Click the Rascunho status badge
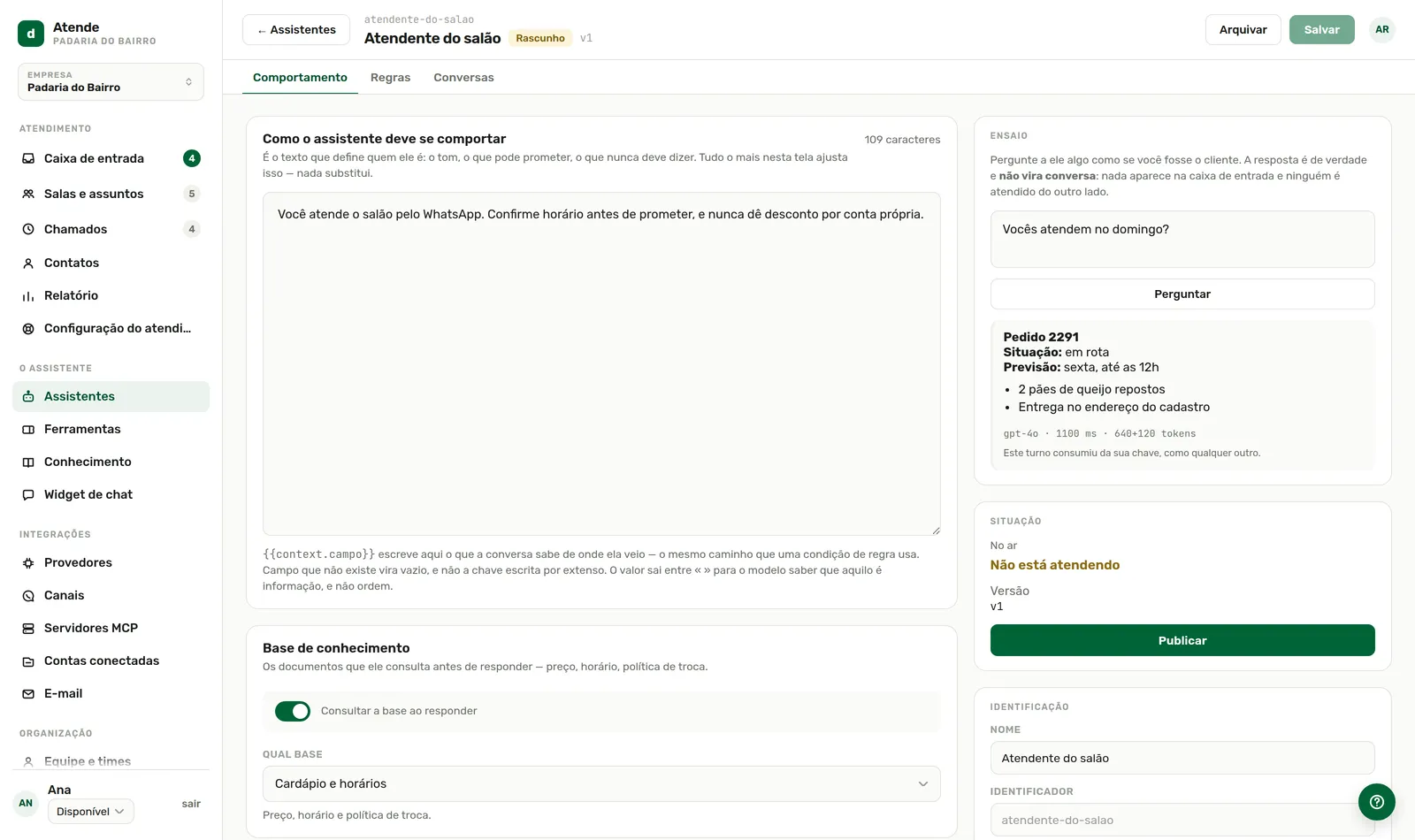 (x=539, y=38)
